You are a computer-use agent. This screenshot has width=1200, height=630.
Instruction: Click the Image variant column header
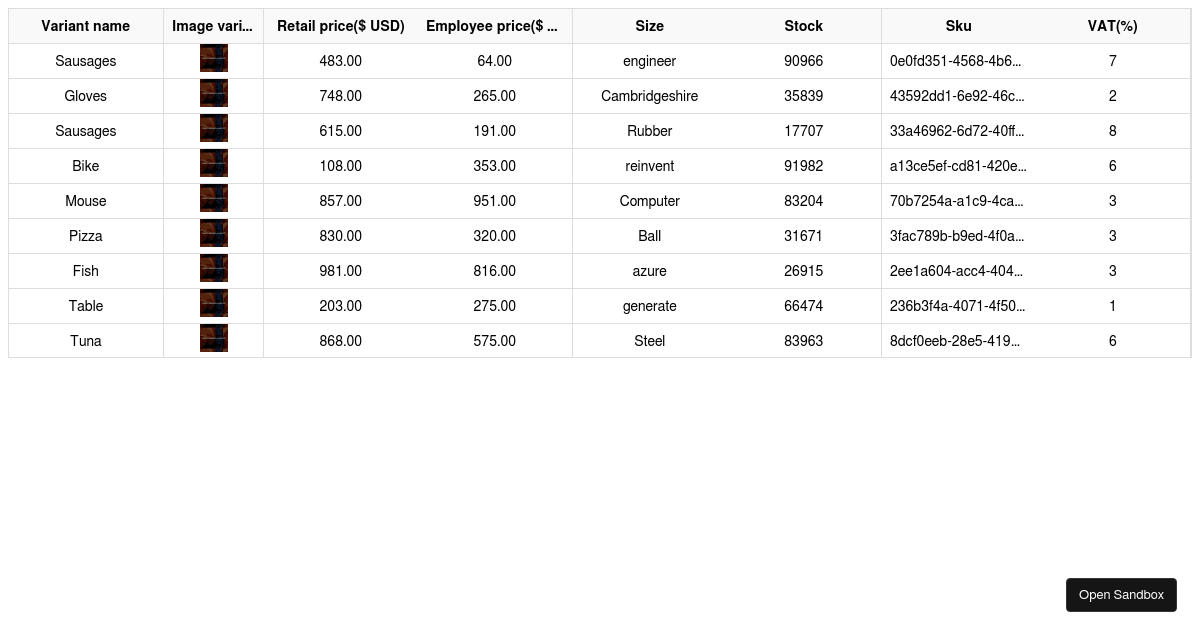[x=213, y=26]
